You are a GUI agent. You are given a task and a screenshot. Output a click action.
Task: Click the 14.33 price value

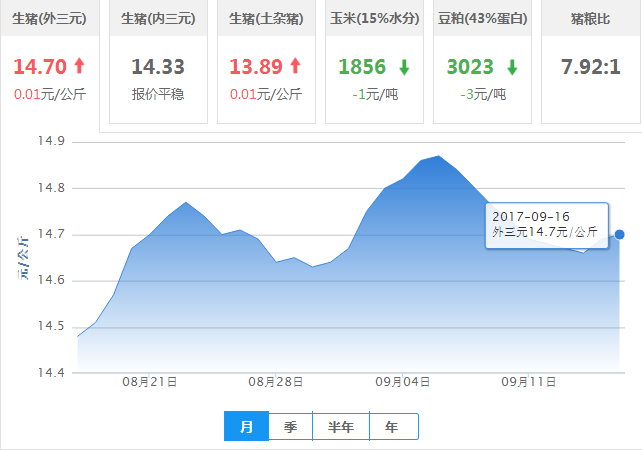(158, 67)
